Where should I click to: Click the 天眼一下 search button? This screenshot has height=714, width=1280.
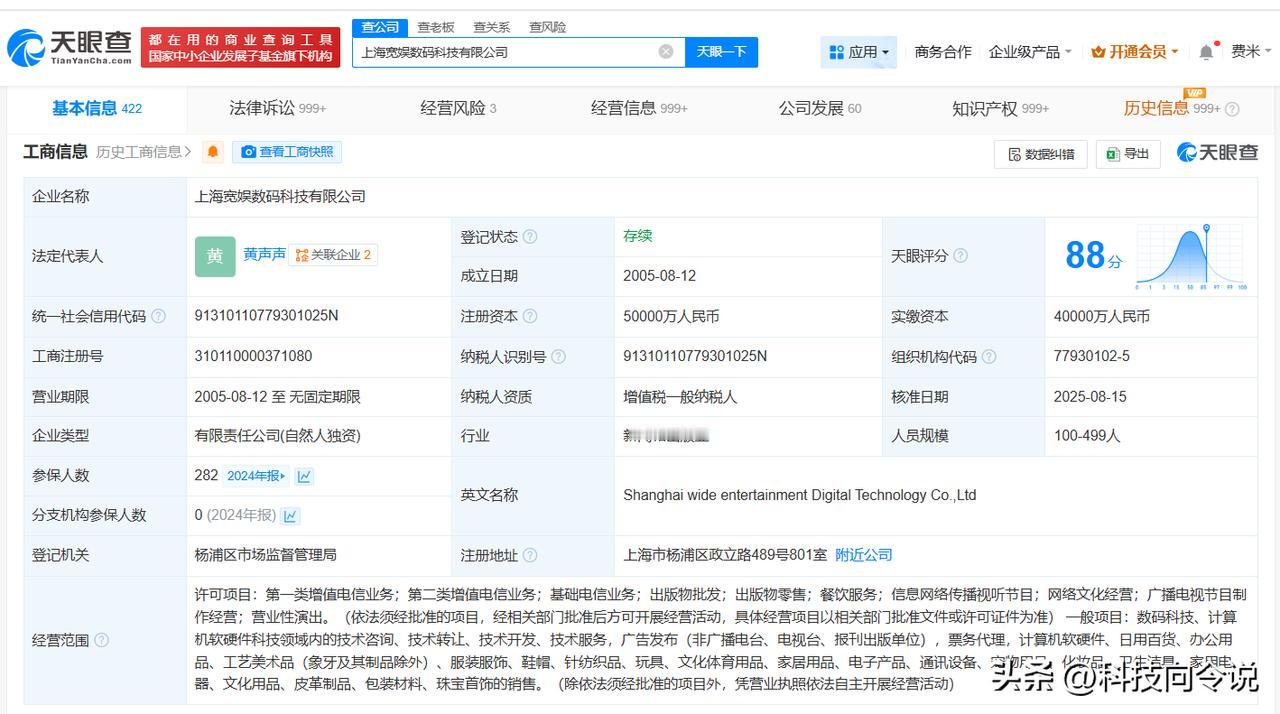(721, 52)
